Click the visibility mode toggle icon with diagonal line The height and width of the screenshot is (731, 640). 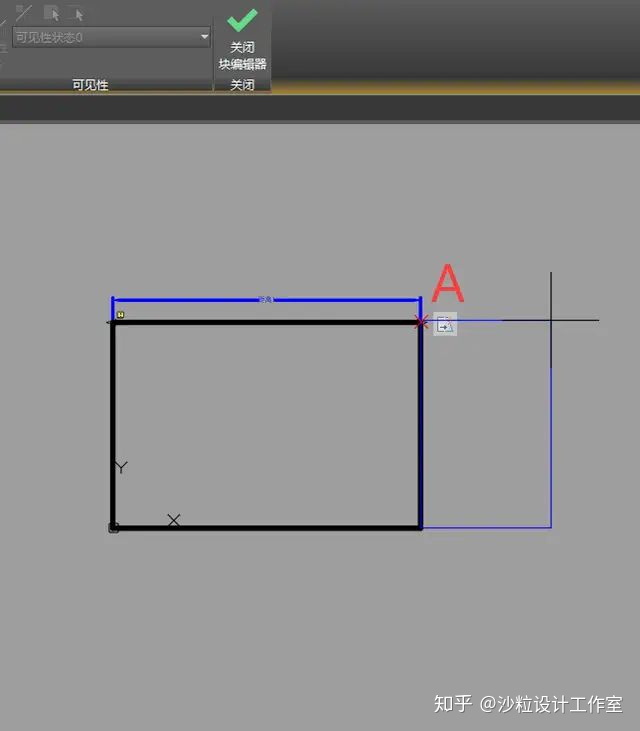22,13
